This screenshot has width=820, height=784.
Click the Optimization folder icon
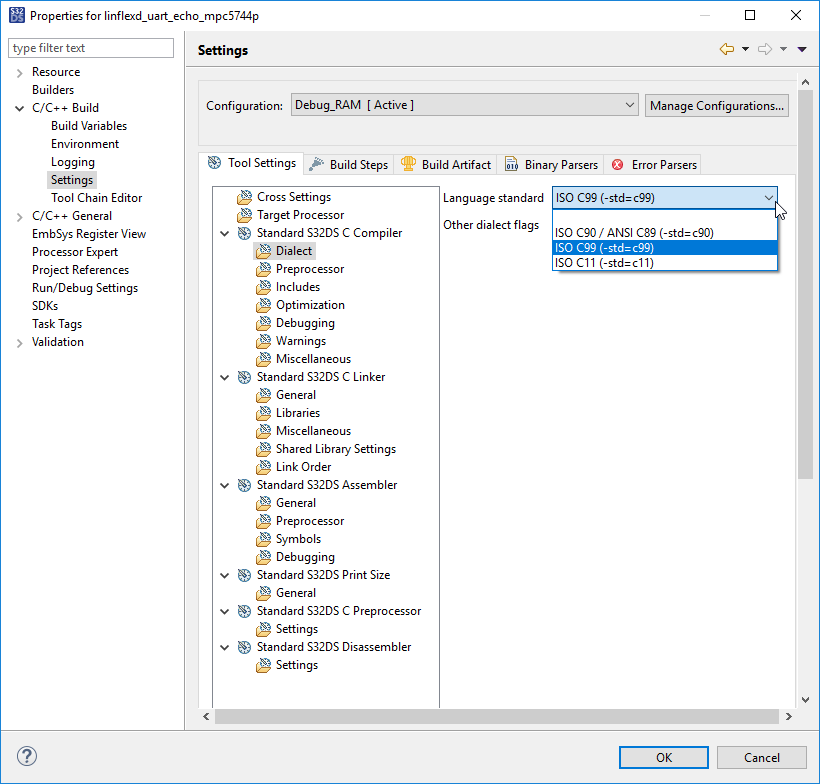point(264,305)
